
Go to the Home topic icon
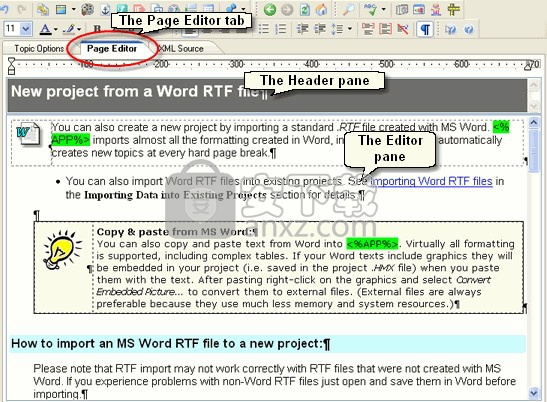[322, 9]
